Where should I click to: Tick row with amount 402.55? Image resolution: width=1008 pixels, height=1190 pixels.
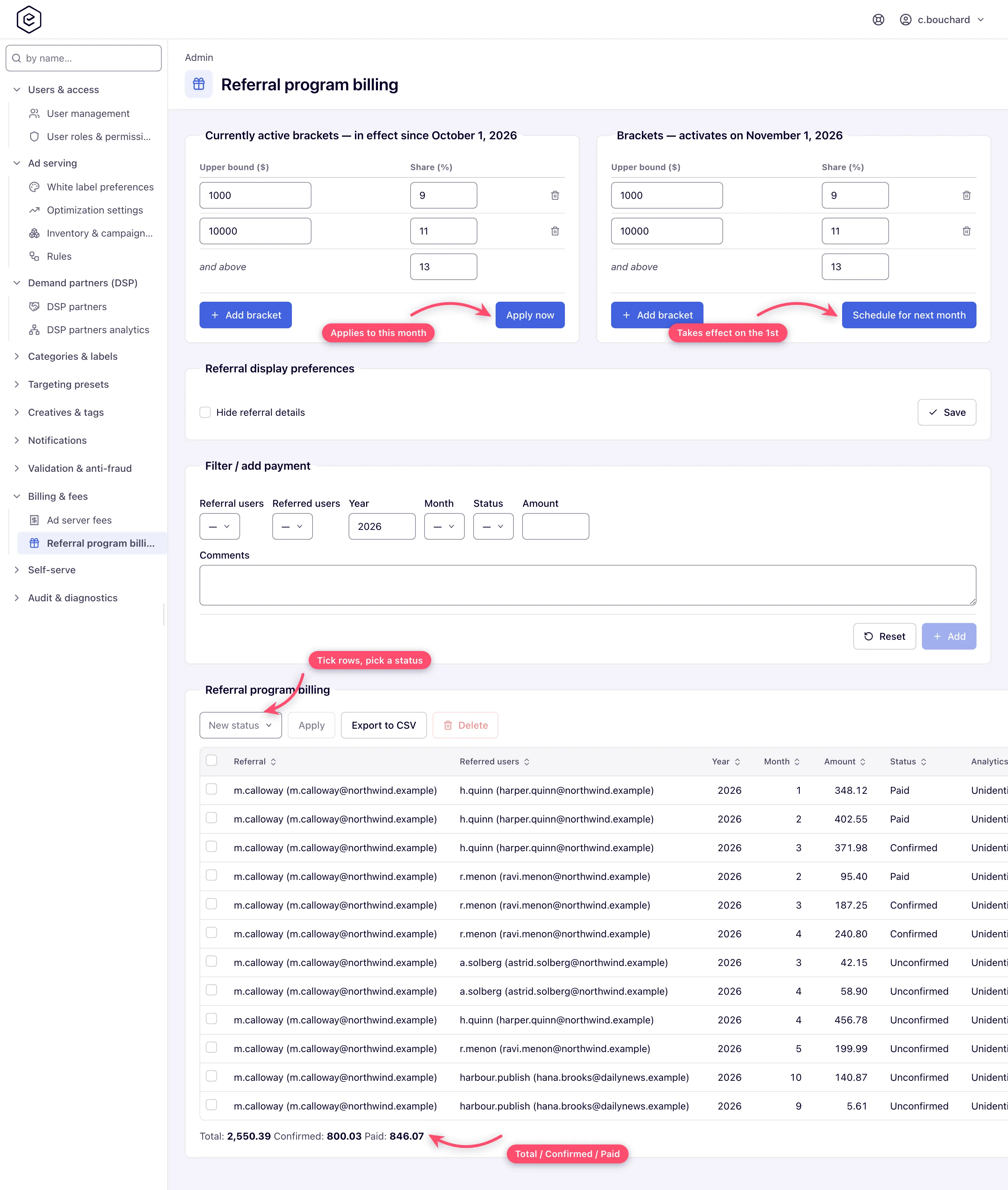pyautogui.click(x=211, y=818)
